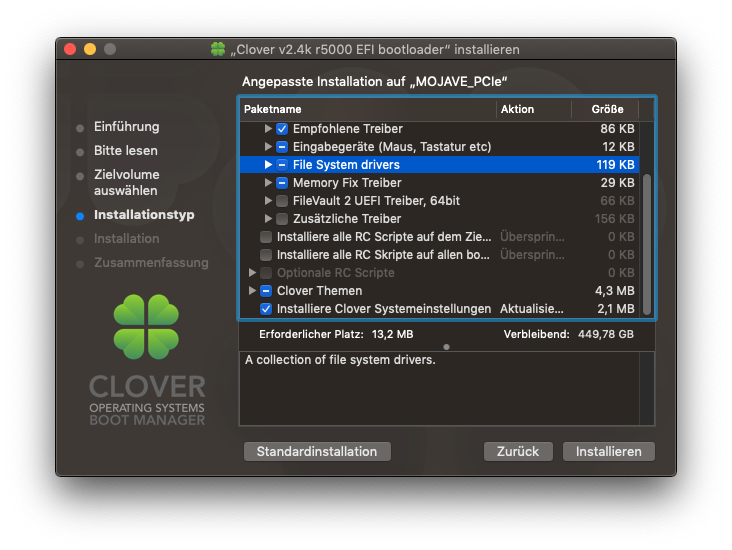The width and height of the screenshot is (732, 550).
Task: Toggle the File System drivers checkbox
Action: coord(282,165)
